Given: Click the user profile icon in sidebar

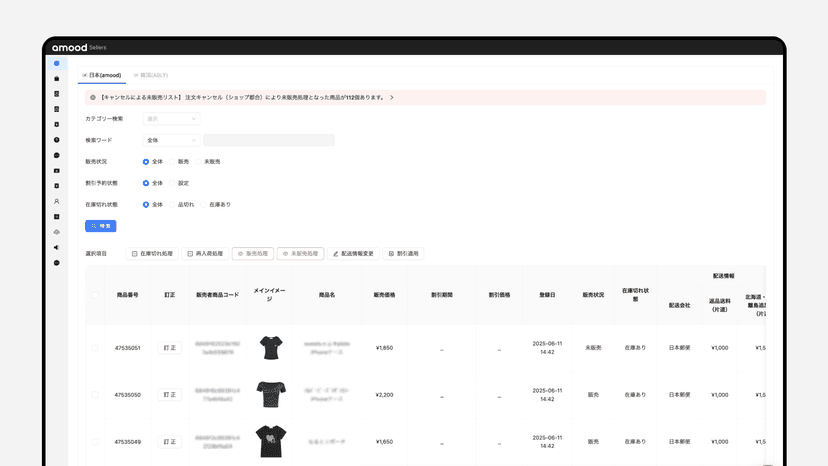Looking at the screenshot, I should 57,201.
